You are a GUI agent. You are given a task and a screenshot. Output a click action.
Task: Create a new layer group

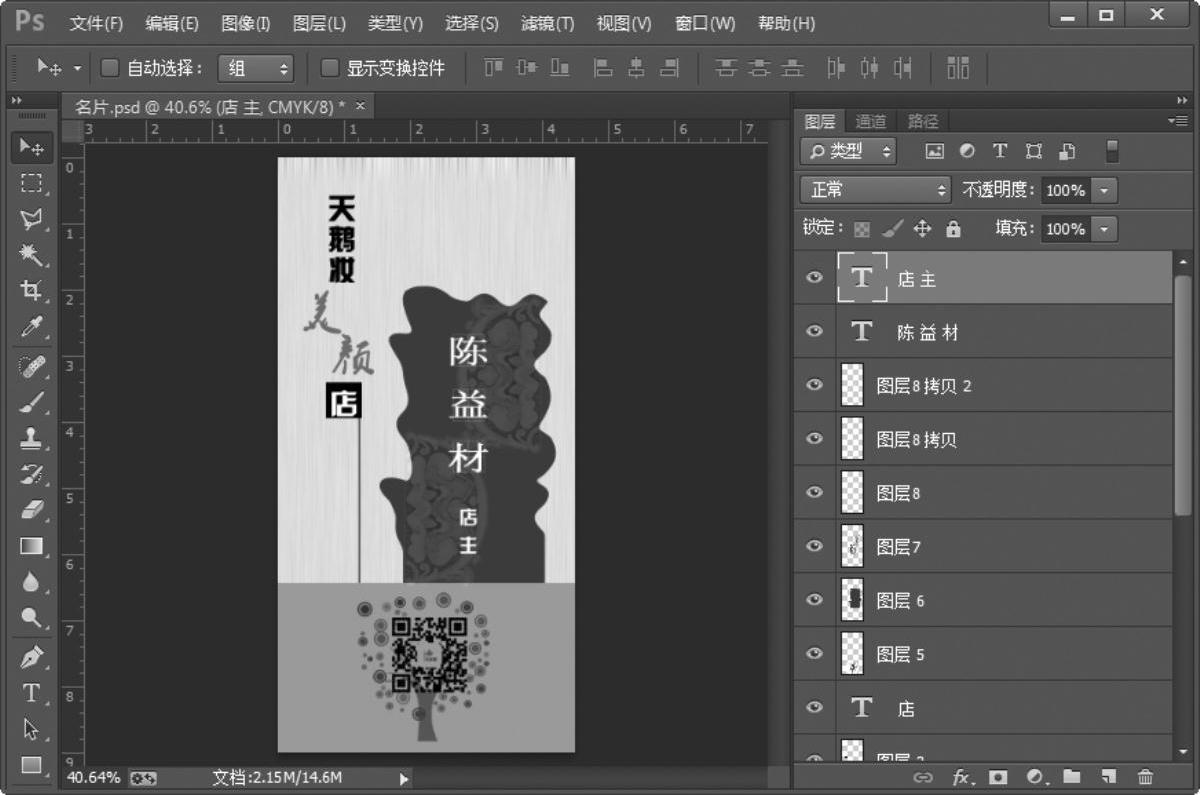1071,777
